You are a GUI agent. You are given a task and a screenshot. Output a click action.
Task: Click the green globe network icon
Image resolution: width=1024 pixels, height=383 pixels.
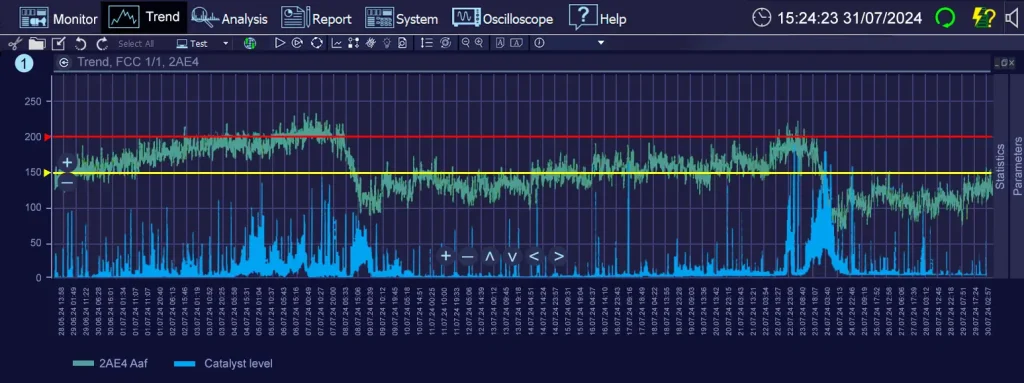point(249,43)
